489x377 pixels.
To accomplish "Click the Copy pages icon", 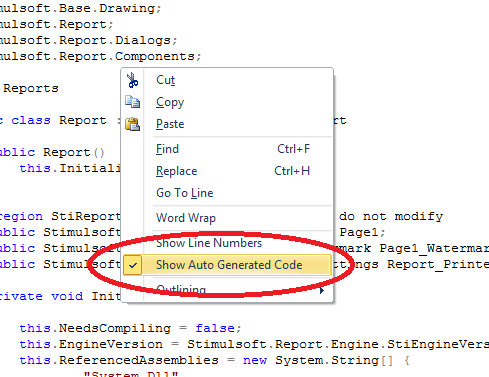I will tap(132, 102).
